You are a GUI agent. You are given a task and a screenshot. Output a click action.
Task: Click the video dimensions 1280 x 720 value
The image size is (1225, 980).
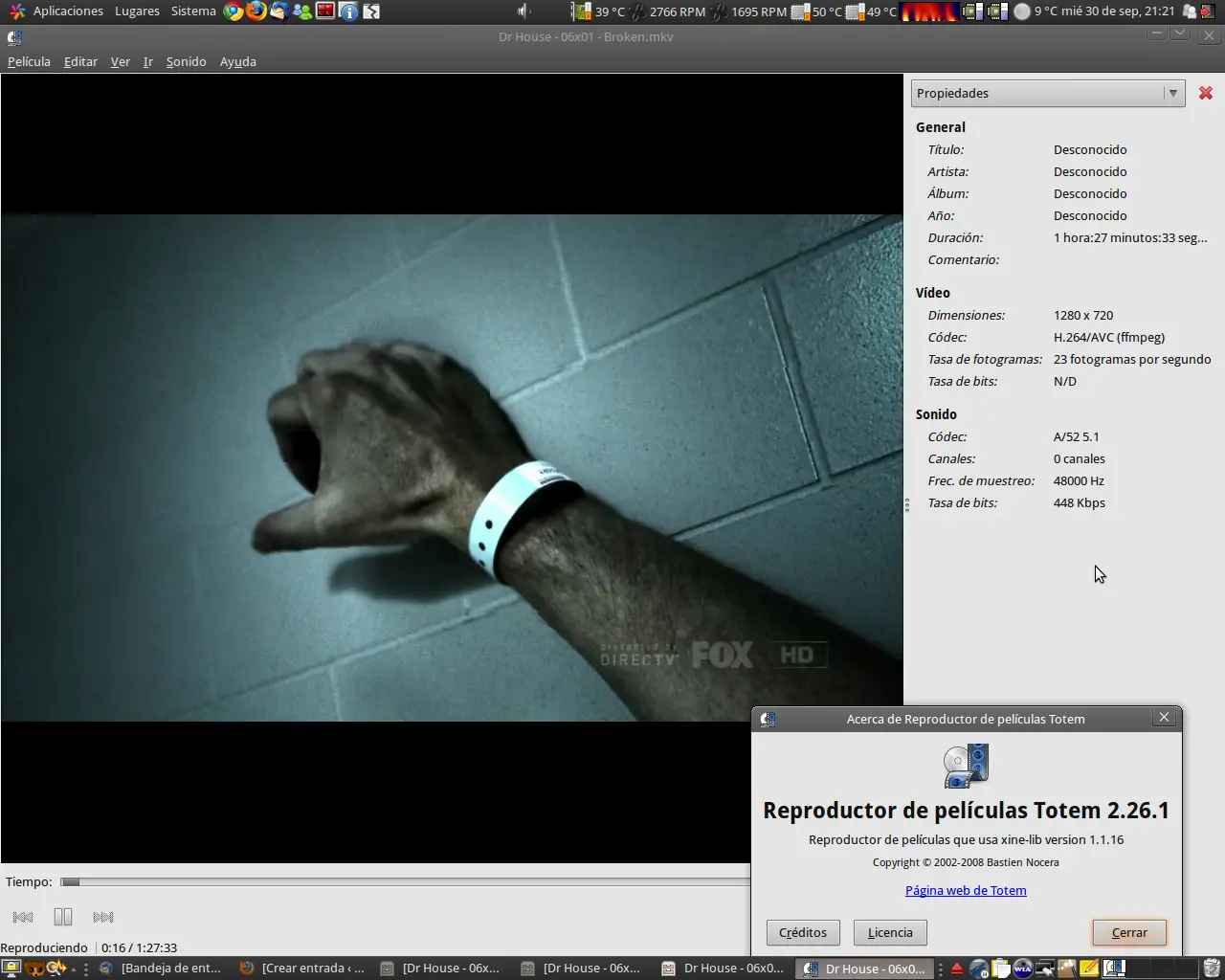[x=1083, y=315]
